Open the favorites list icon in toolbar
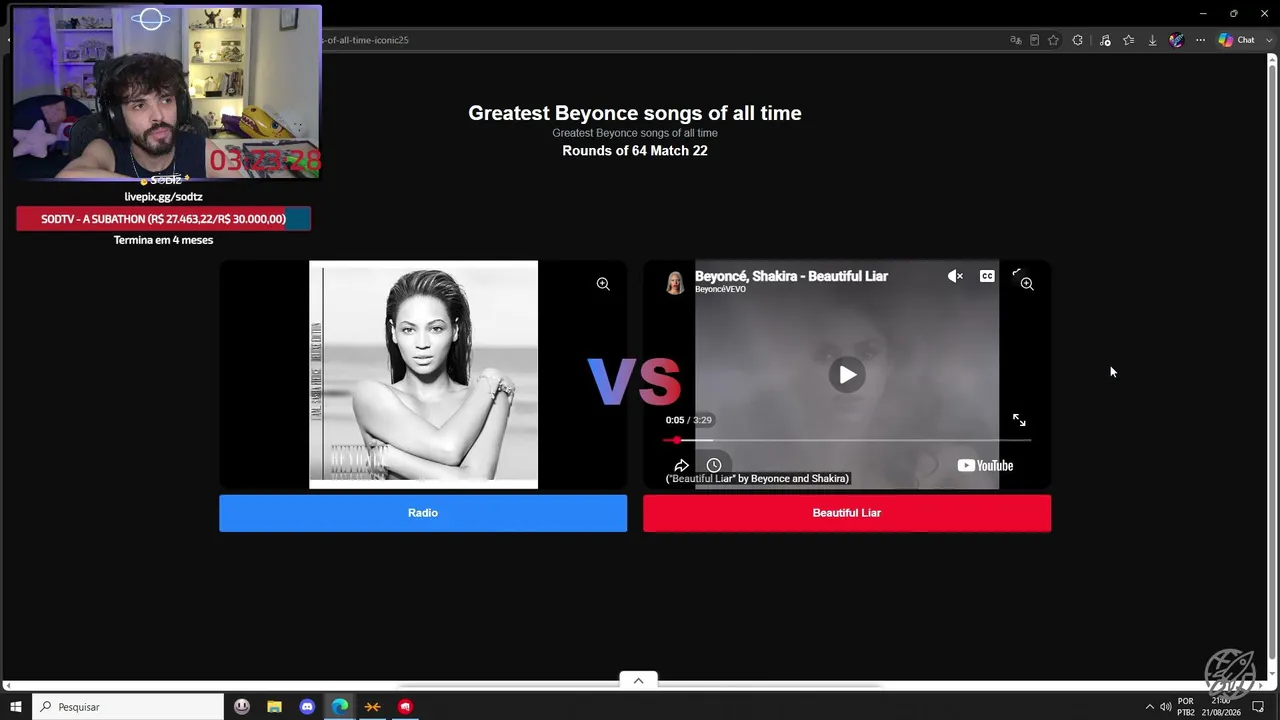The width and height of the screenshot is (1280, 720). tap(1129, 40)
